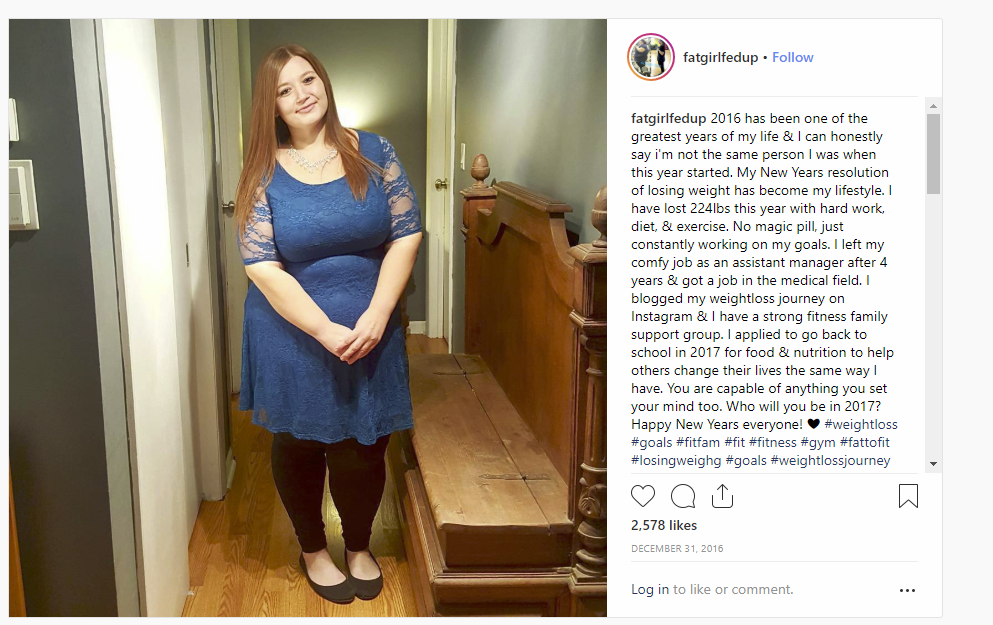View the 2,578 likes list
Viewport: 993px width, 625px height.
click(664, 525)
